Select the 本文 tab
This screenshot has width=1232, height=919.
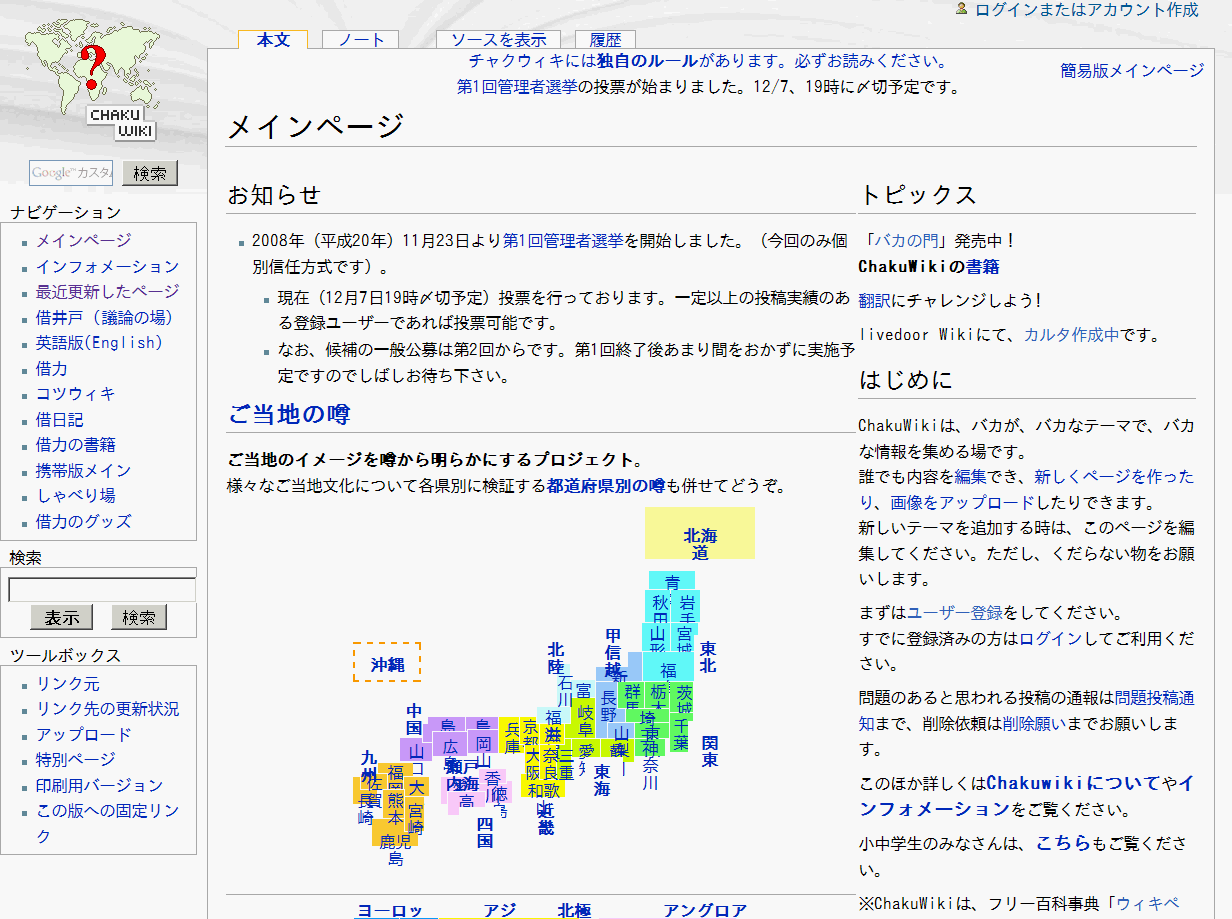pyautogui.click(x=272, y=39)
